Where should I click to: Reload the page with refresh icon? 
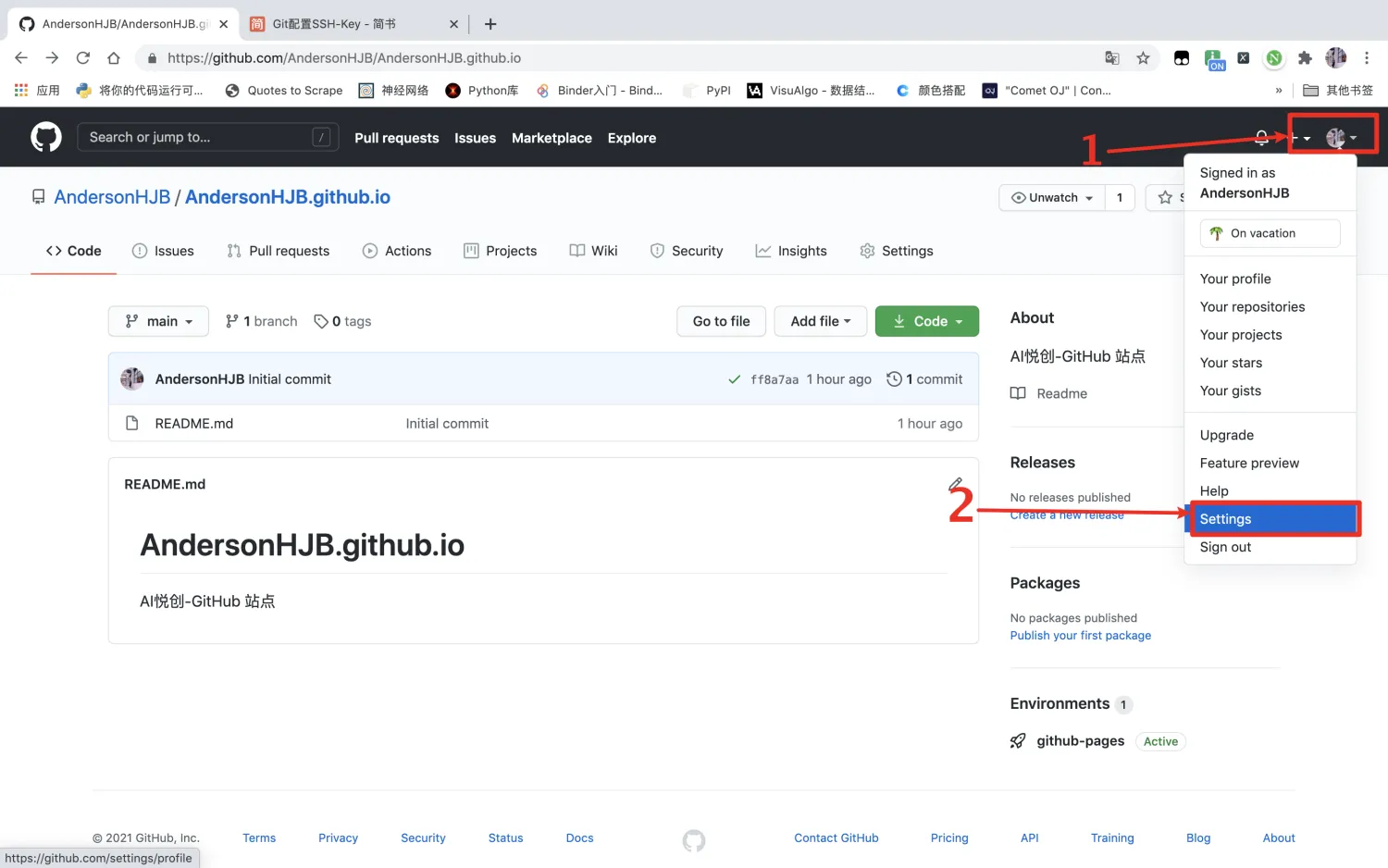point(83,57)
